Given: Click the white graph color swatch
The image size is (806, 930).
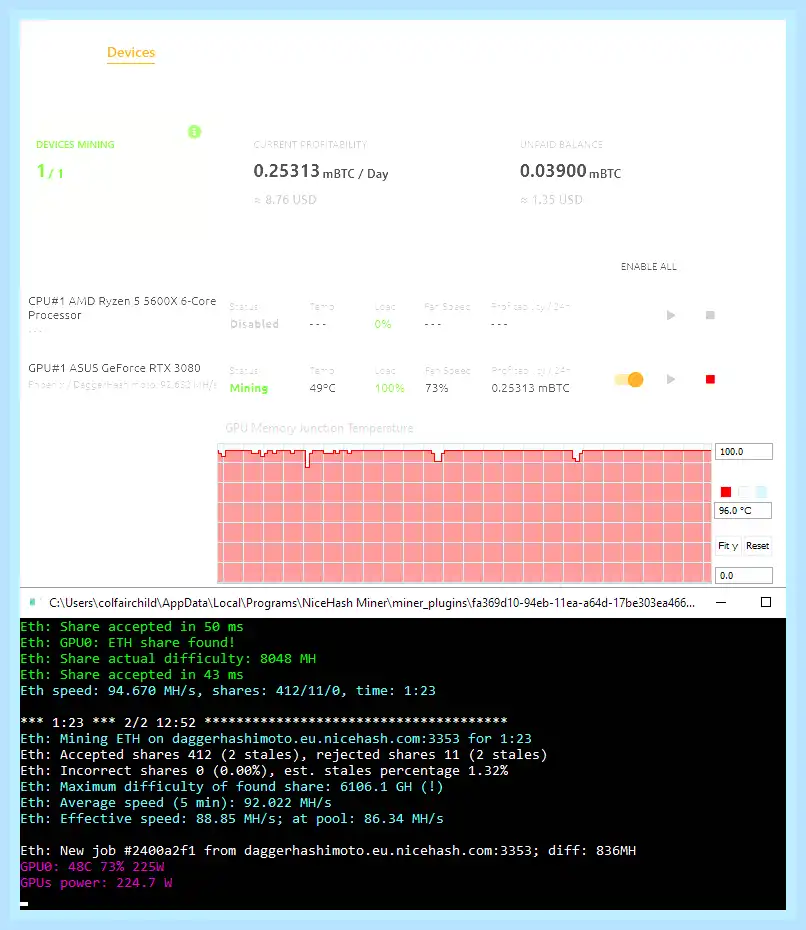Looking at the screenshot, I should pyautogui.click(x=744, y=492).
